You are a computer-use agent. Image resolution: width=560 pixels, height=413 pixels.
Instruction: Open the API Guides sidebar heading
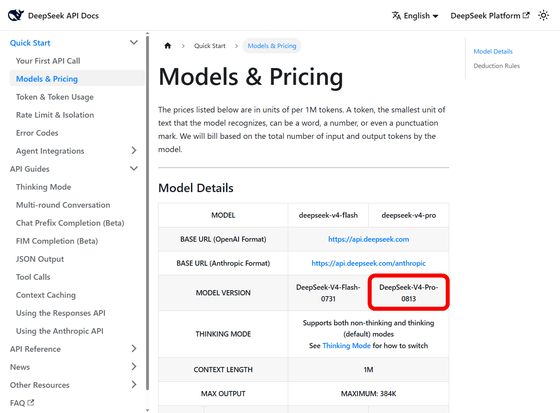30,169
